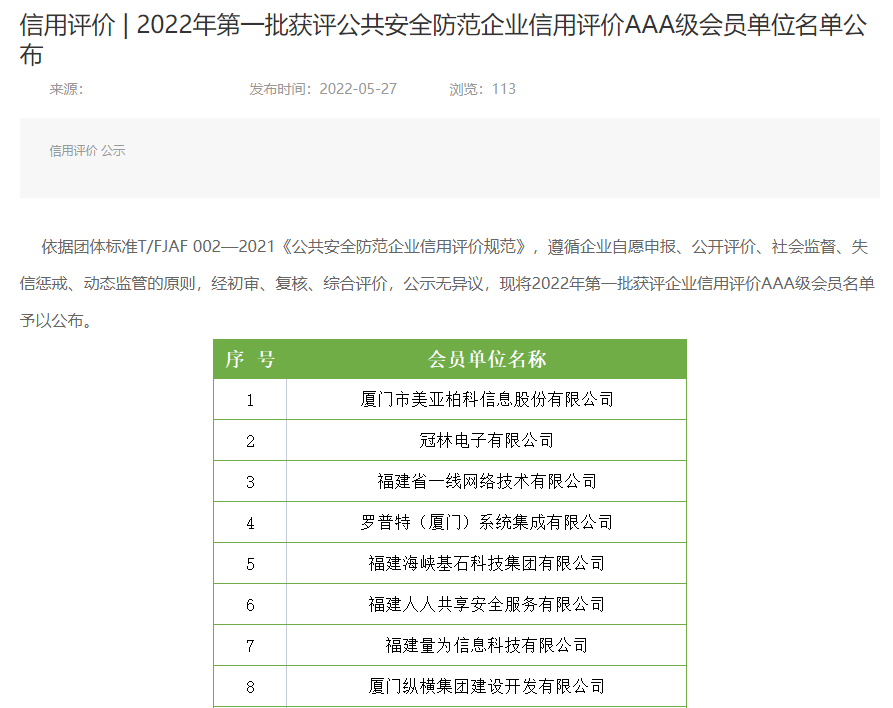Screen dimensions: 893x708
Task: Select 福建量为信息科技有限公司 in the list
Action: tap(487, 645)
